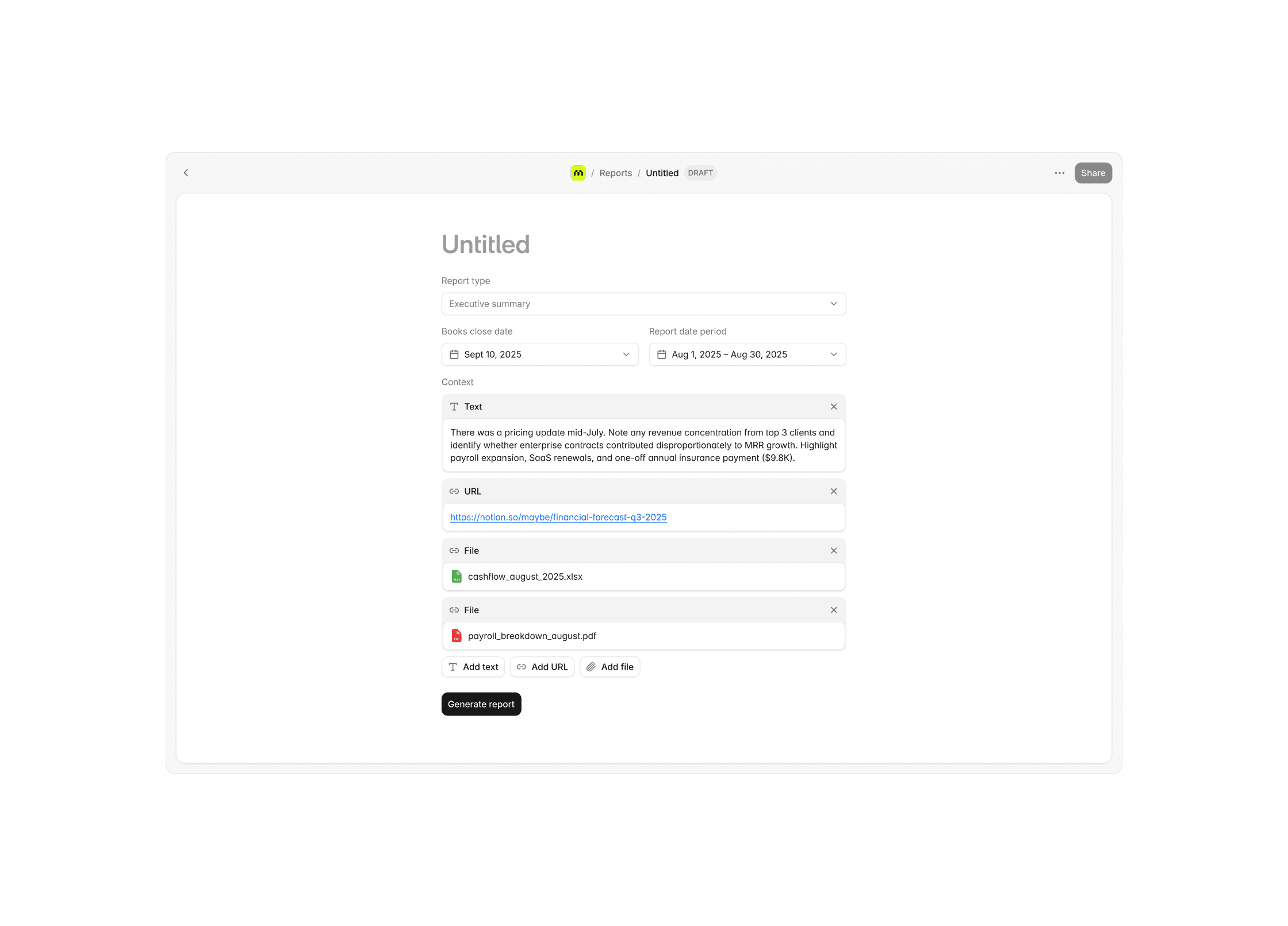
Task: Expand the Report date period dropdown
Action: tap(833, 354)
